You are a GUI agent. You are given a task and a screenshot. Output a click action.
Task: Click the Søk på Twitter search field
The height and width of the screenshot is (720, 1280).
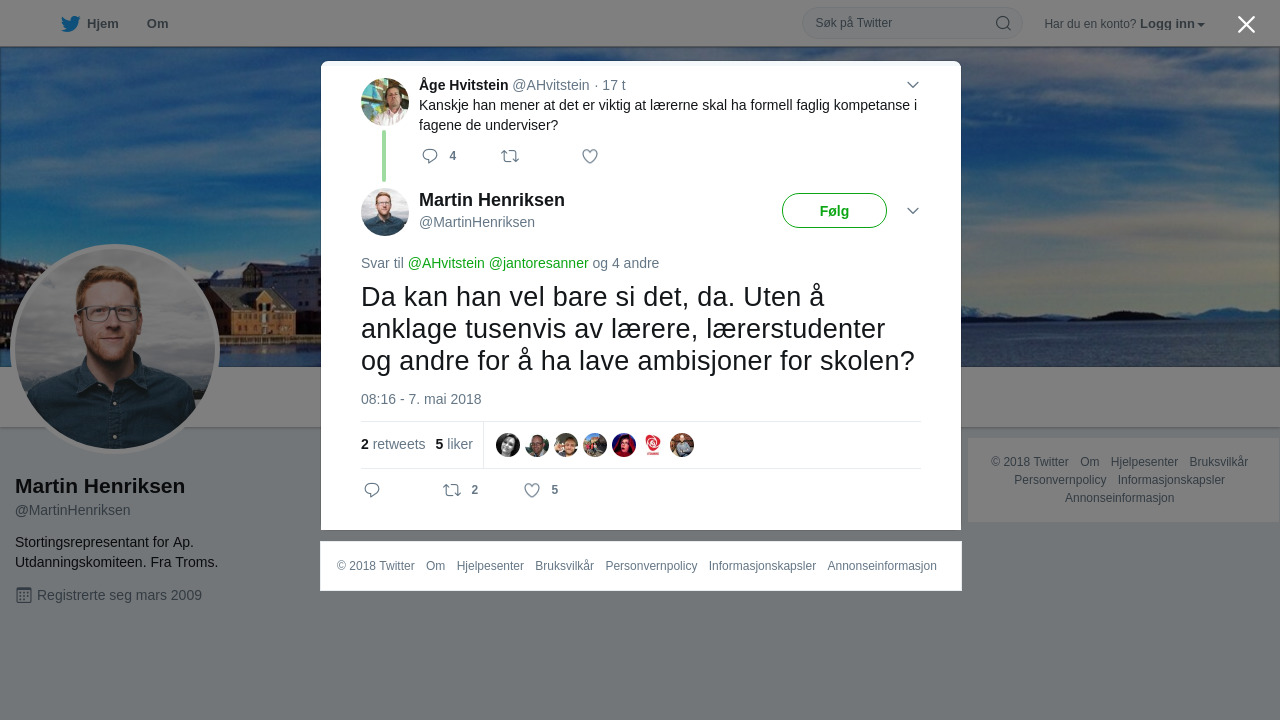click(x=912, y=23)
